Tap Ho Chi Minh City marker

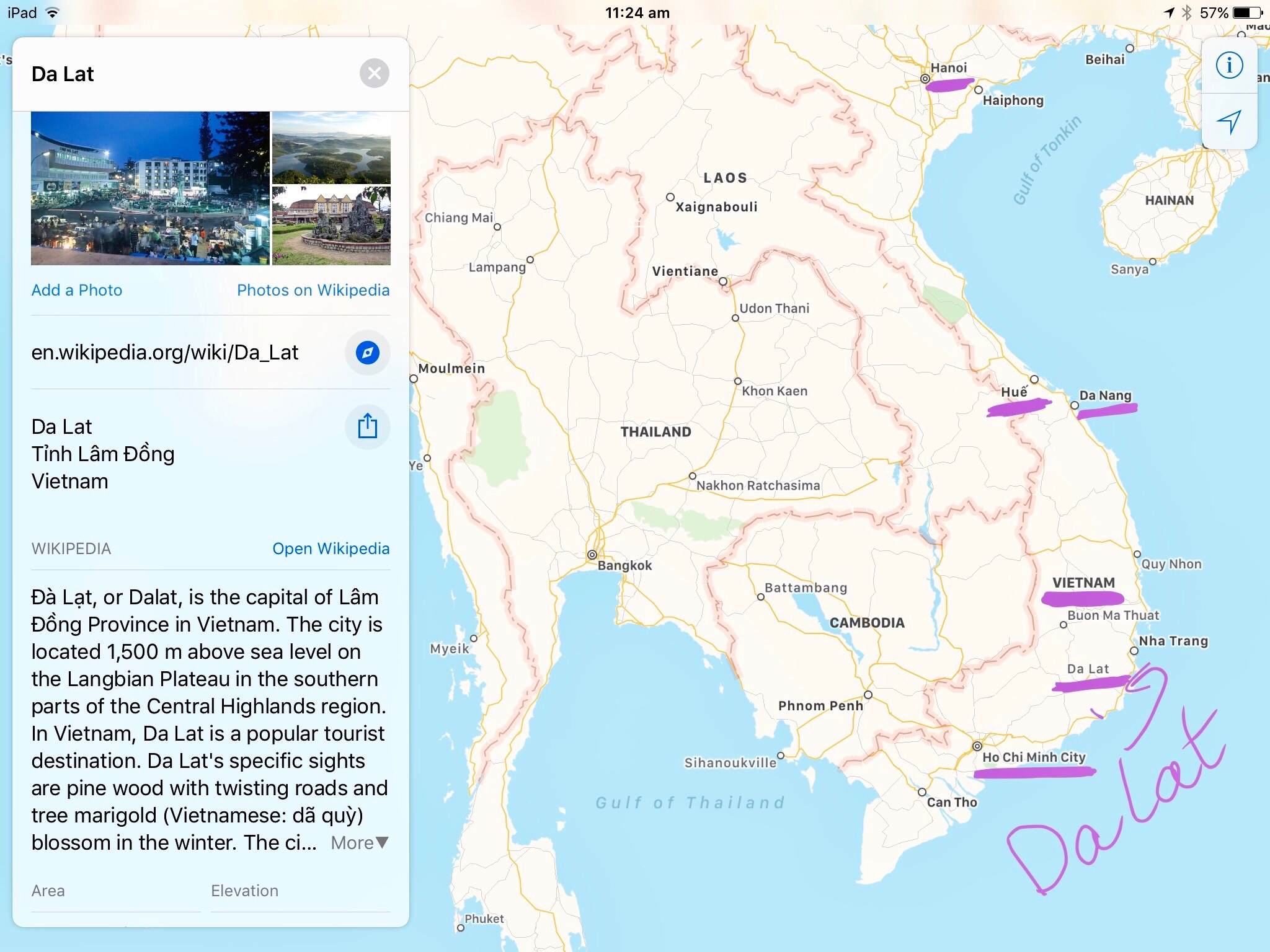pyautogui.click(x=977, y=746)
